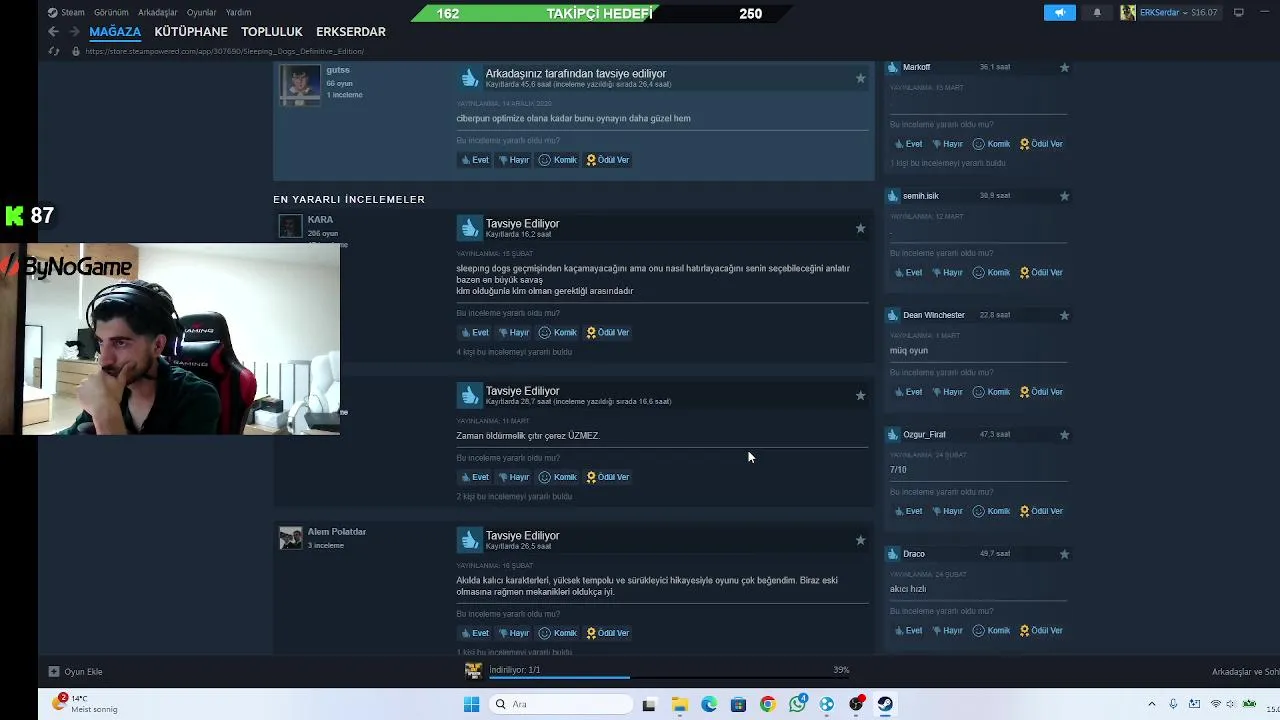Open WhatsApp from taskbar
The image size is (1280, 720).
pyautogui.click(x=797, y=704)
